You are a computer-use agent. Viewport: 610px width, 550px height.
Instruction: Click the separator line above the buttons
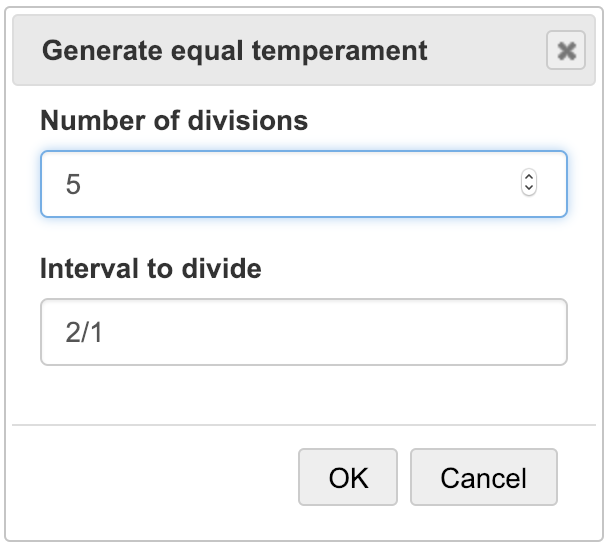point(303,424)
